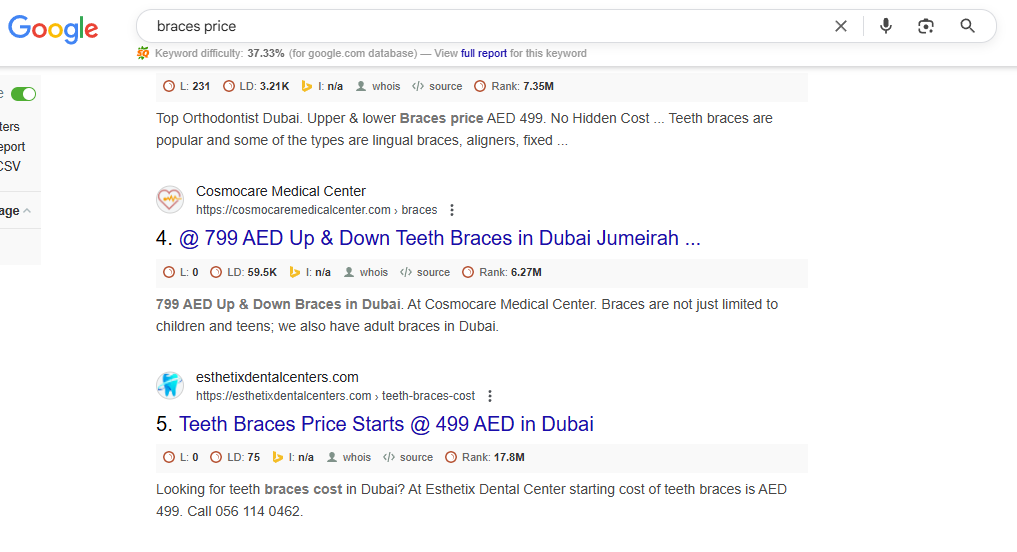This screenshot has height=552, width=1017.
Task: Submit search with magnifier icon
Action: click(967, 26)
